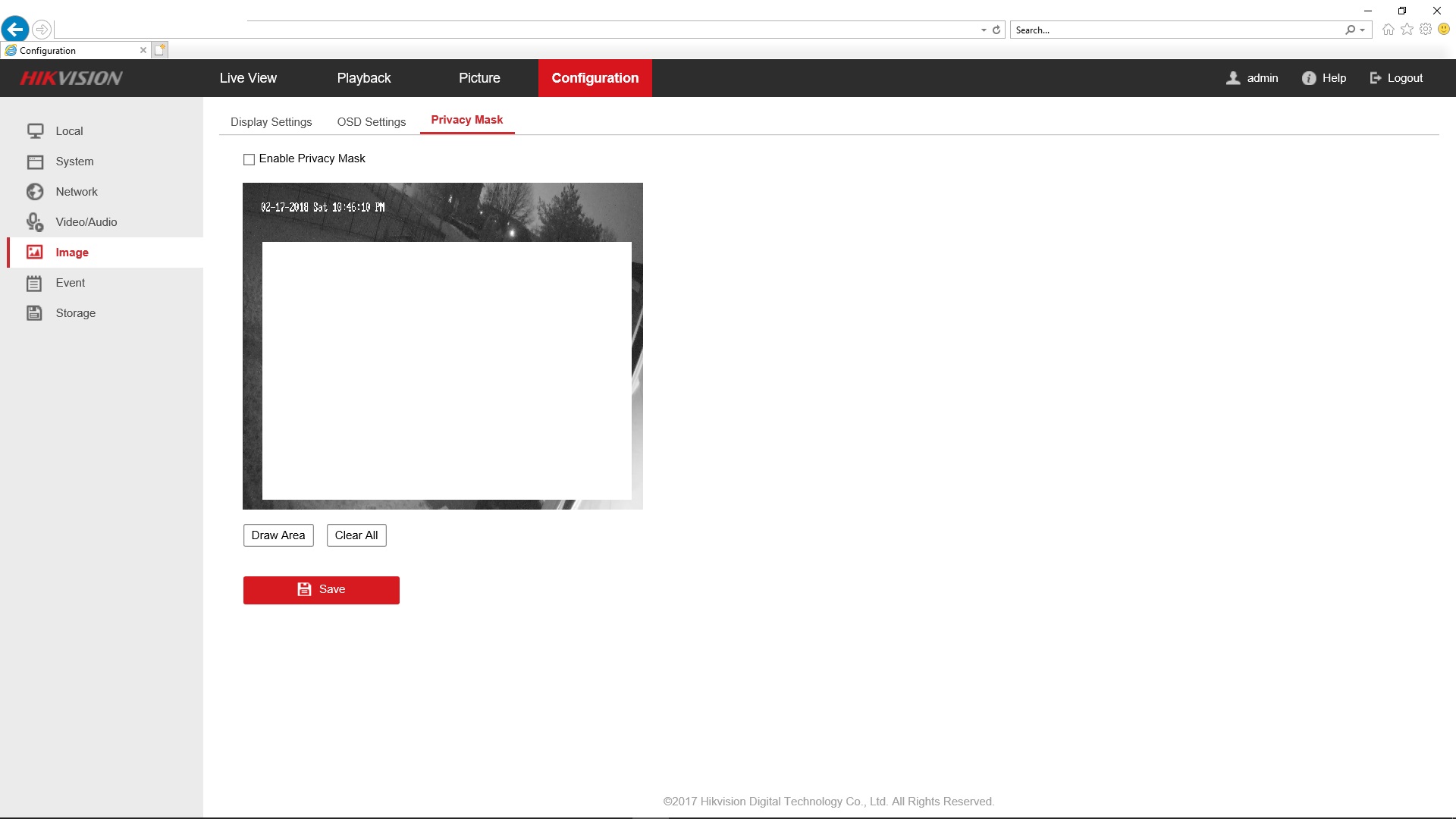Enable the Privacy Mask checkbox
The height and width of the screenshot is (819, 1456).
[249, 159]
